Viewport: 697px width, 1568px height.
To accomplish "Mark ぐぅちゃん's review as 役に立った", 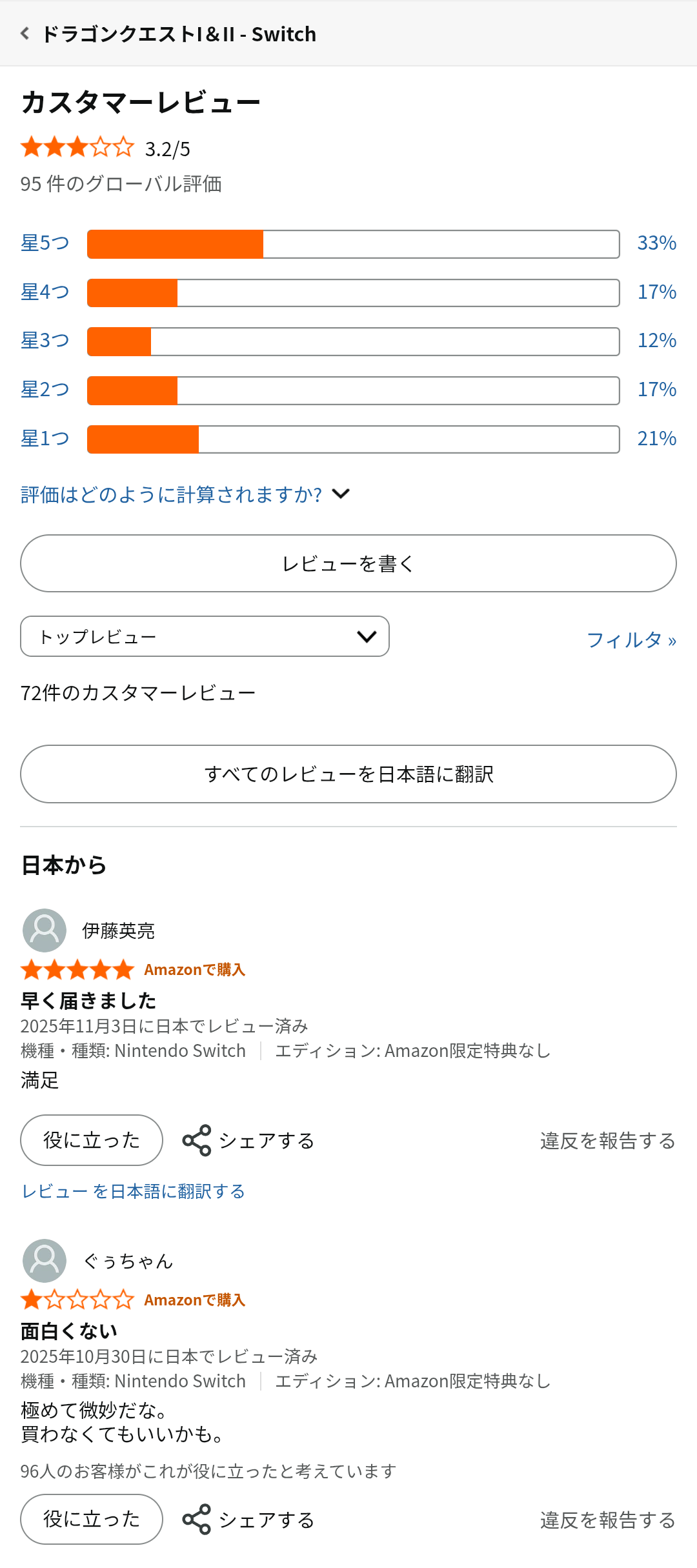I will click(x=92, y=1520).
